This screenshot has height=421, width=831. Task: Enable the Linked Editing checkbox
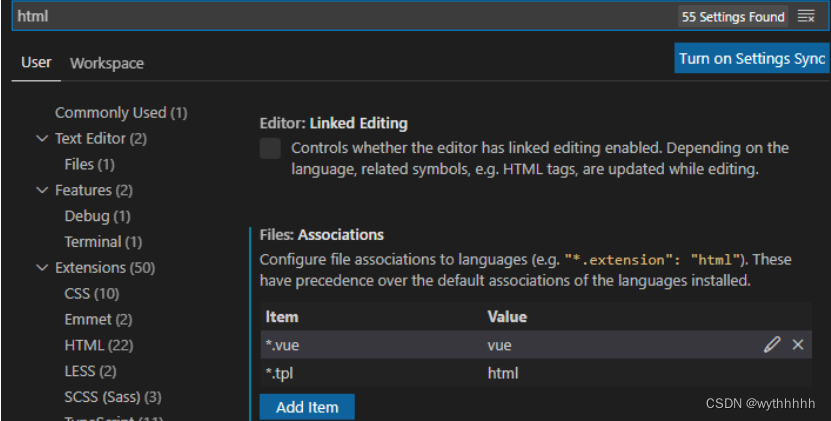[270, 149]
